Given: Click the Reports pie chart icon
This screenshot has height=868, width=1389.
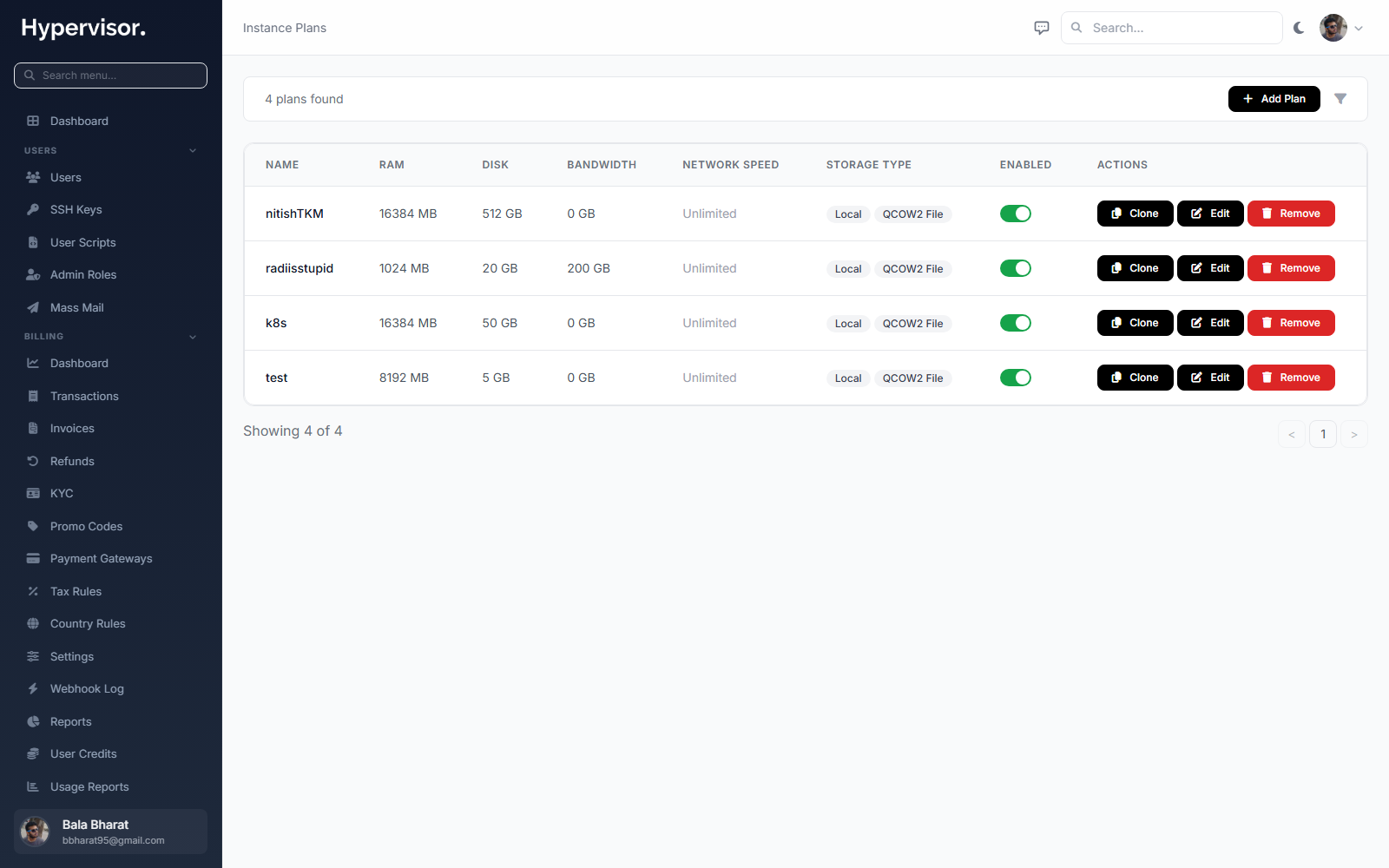Looking at the screenshot, I should [x=33, y=721].
